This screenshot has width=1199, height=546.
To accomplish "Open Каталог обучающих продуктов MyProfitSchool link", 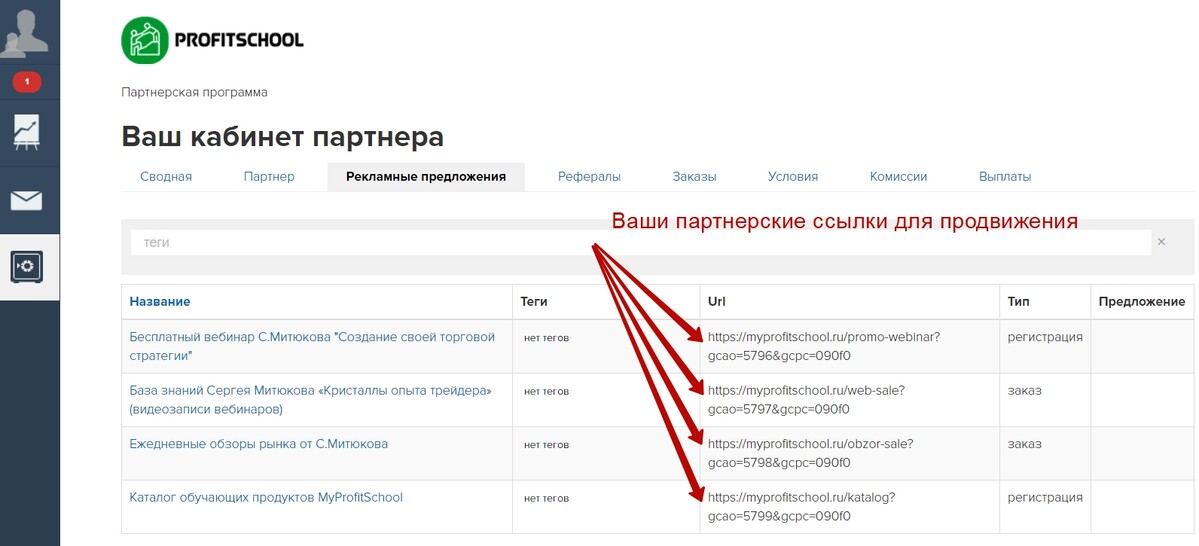I will point(266,497).
